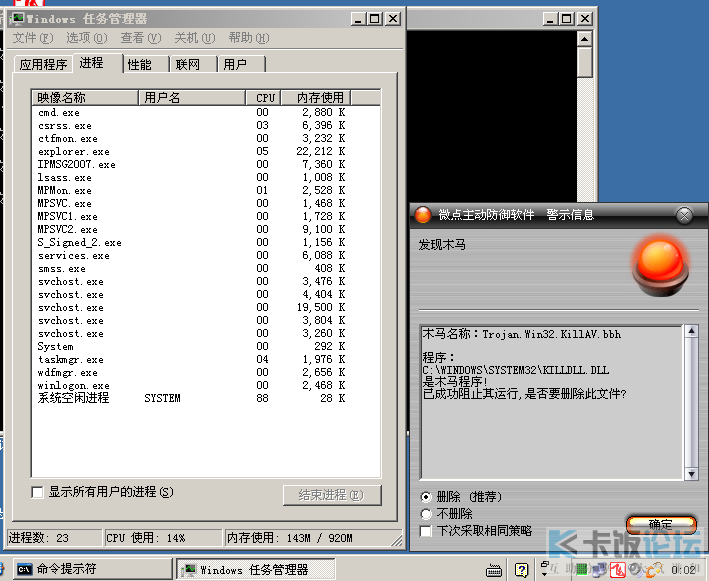Select the S_Signed_2.exe process row
This screenshot has width=709, height=581.
[x=206, y=243]
